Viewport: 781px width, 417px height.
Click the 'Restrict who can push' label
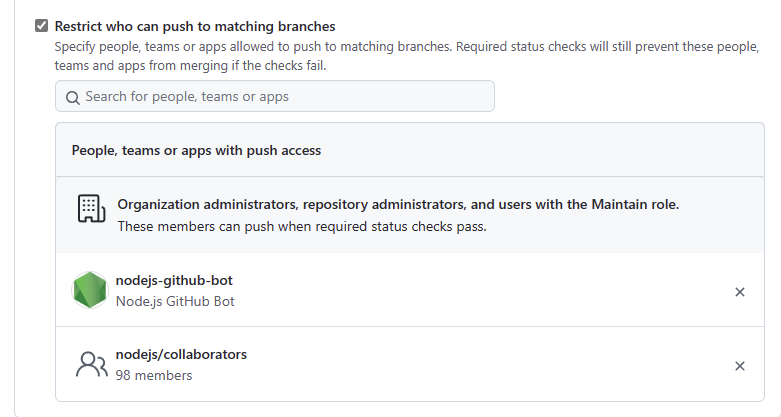tap(195, 26)
